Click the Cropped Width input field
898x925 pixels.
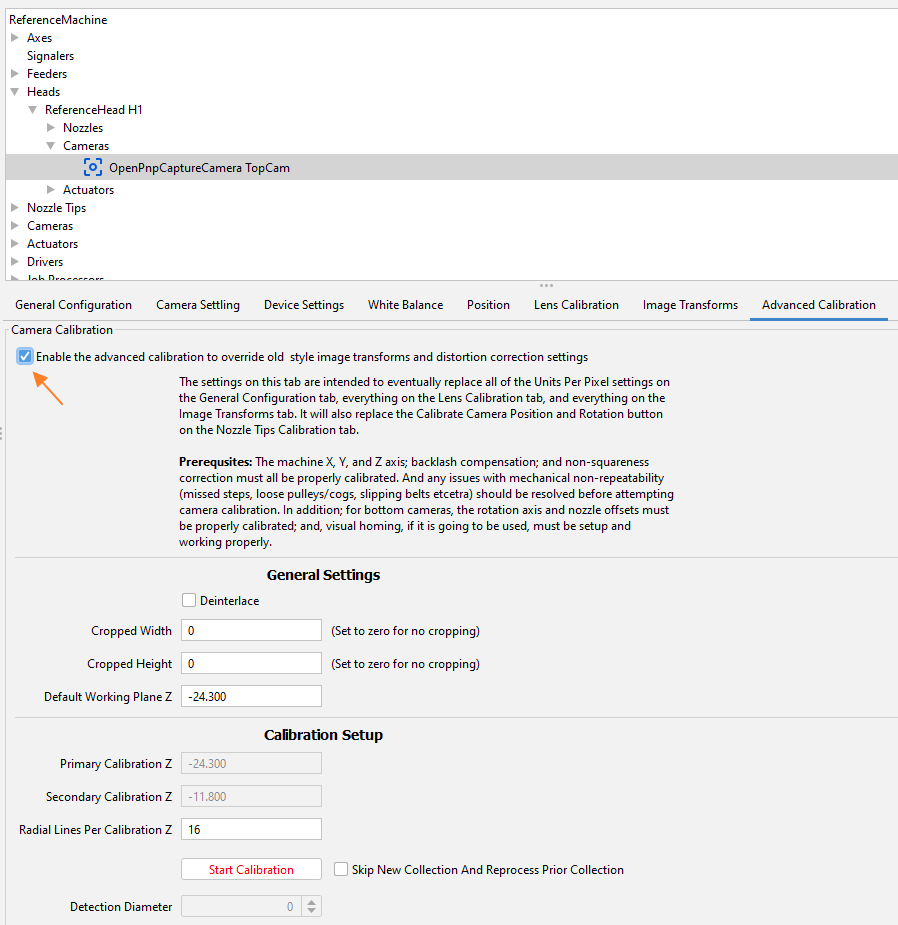(x=251, y=630)
